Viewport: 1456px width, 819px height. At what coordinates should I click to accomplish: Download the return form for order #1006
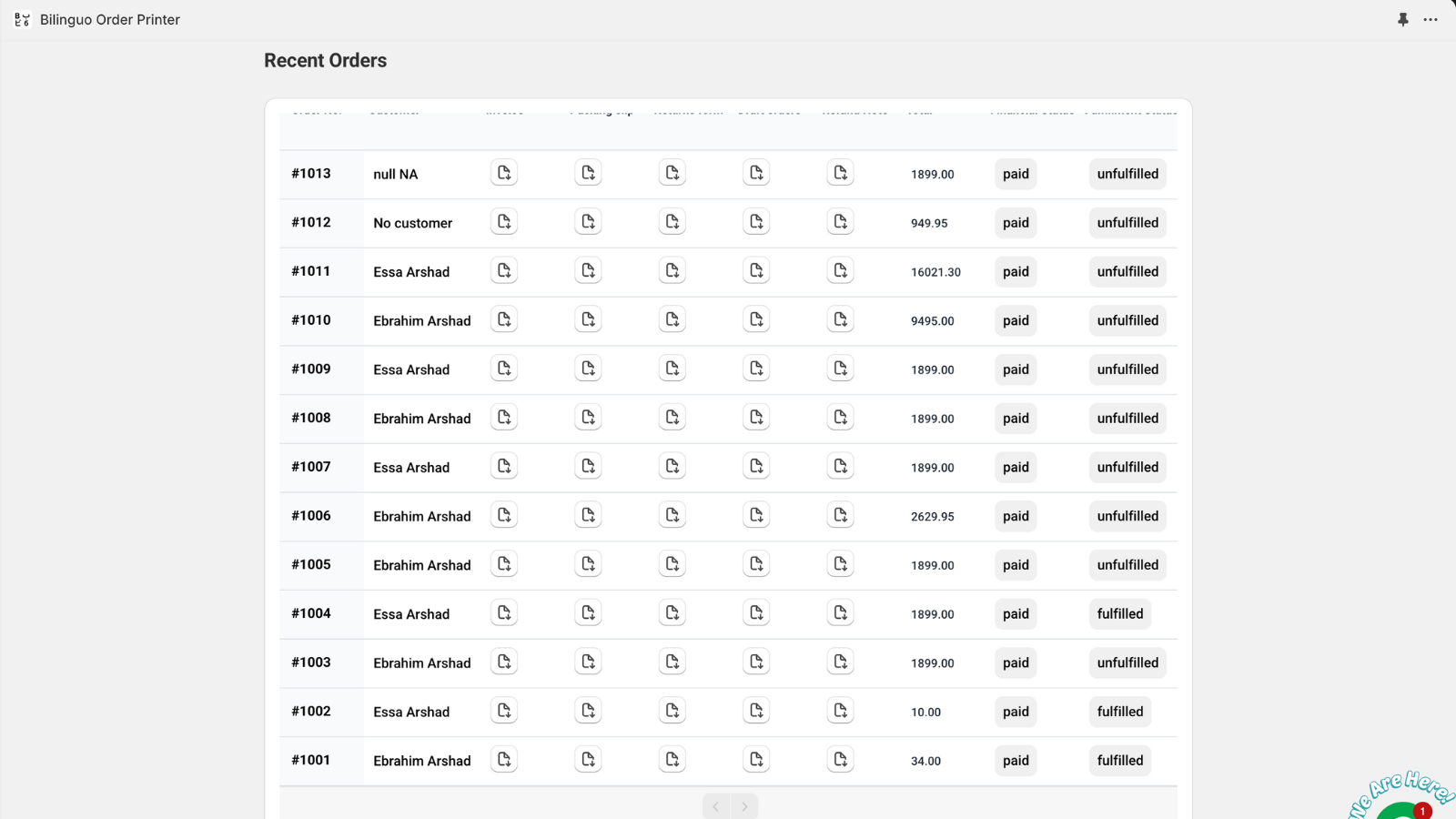672,514
